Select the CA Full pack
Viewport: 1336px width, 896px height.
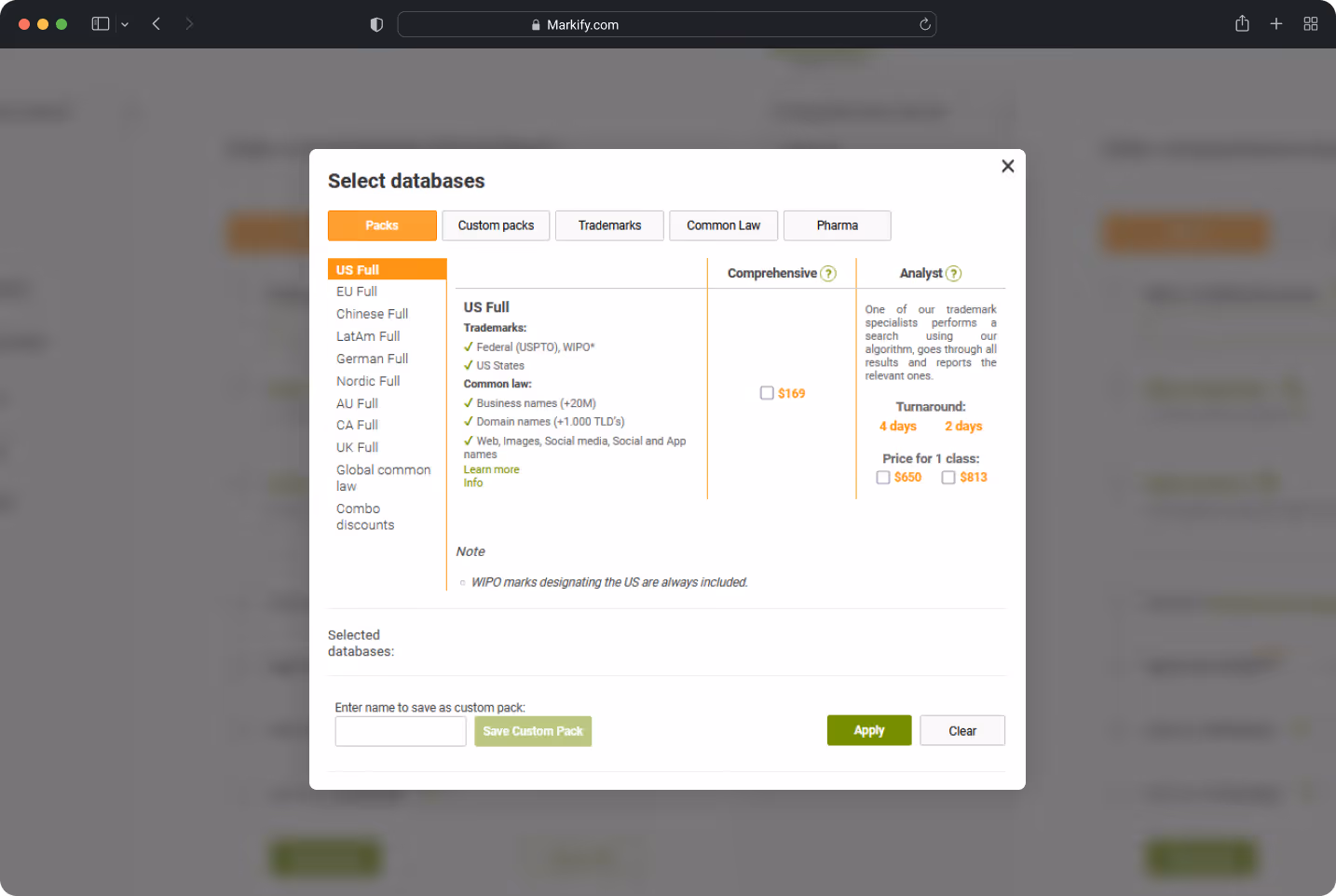coord(357,425)
